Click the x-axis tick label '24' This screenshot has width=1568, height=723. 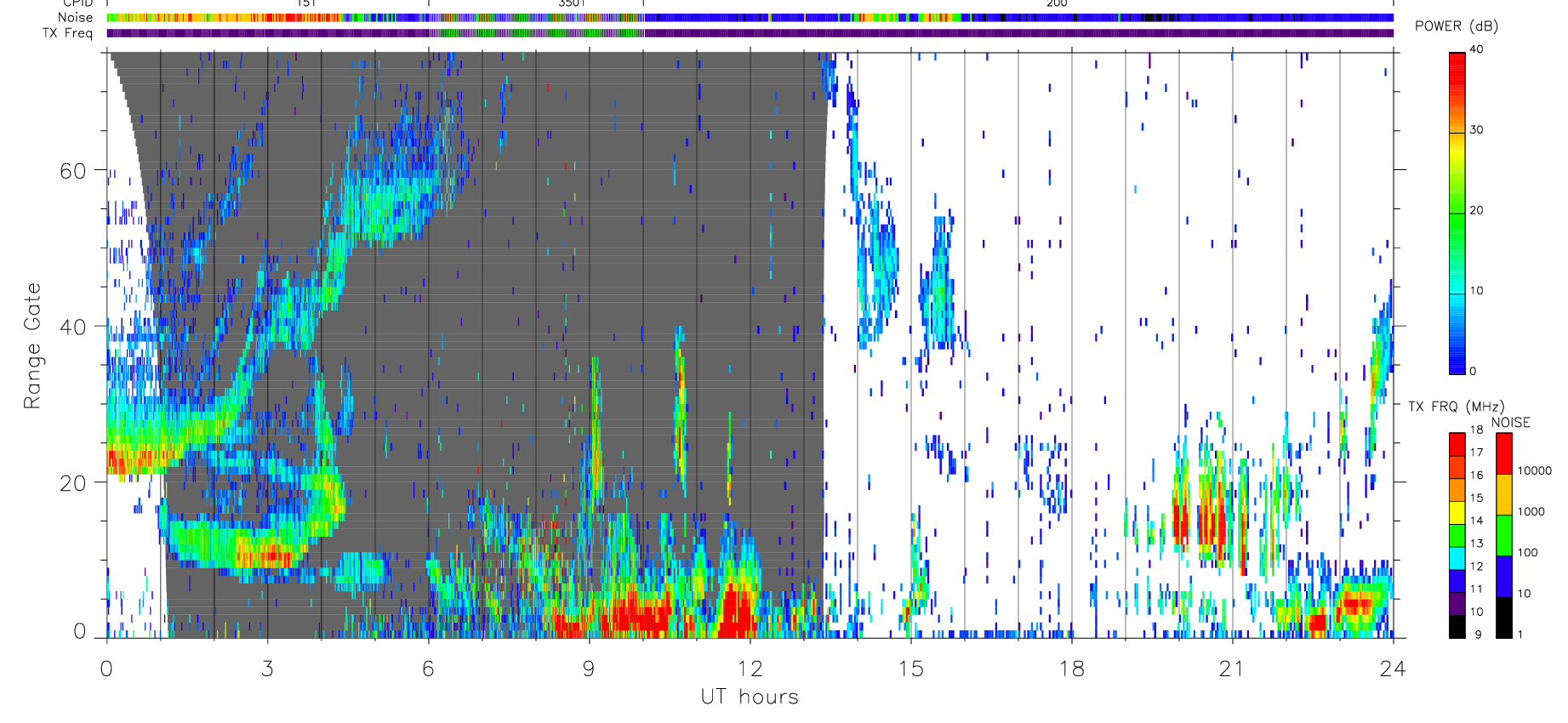pyautogui.click(x=1393, y=669)
